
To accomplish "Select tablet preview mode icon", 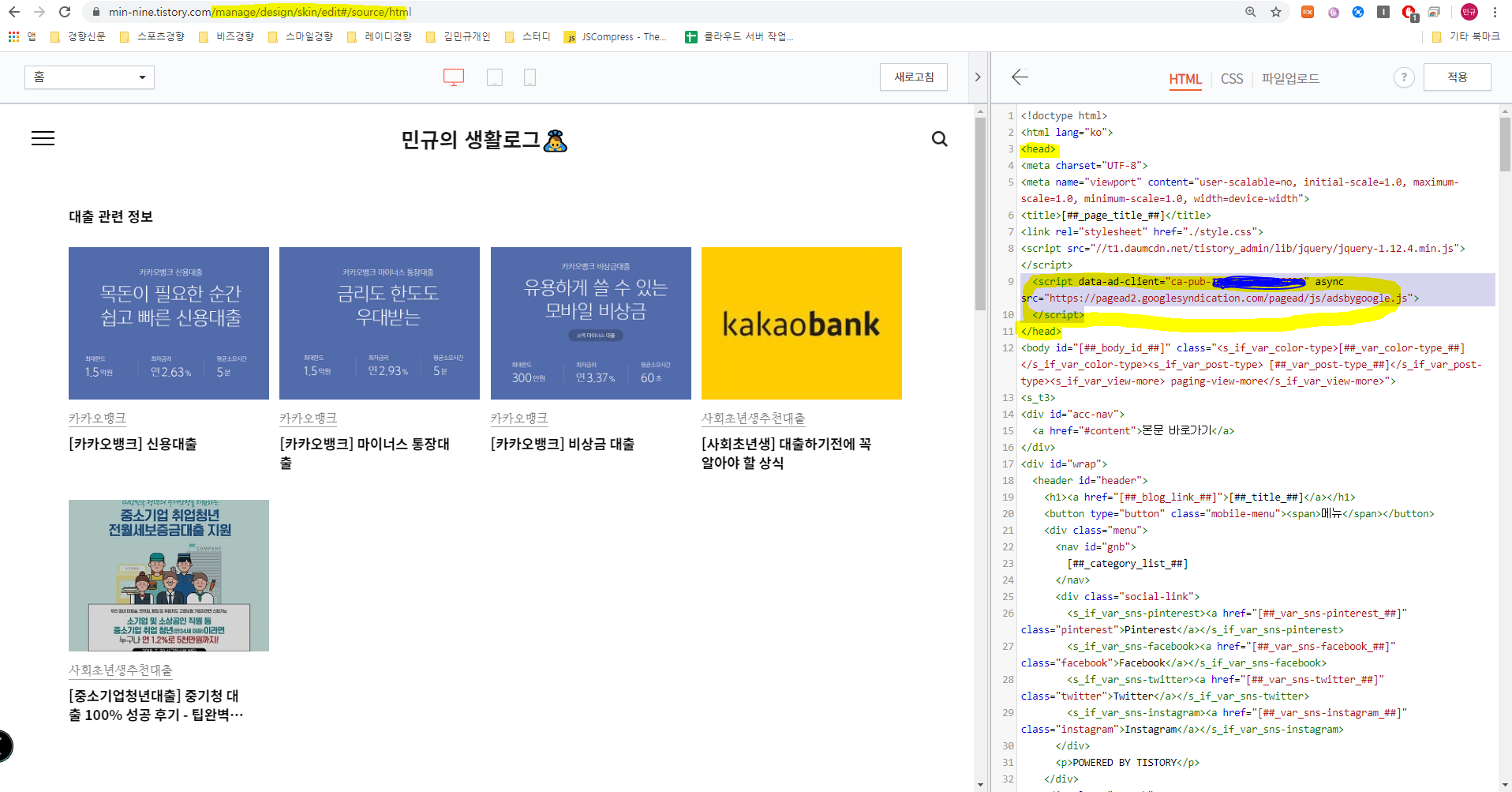I will (x=495, y=77).
